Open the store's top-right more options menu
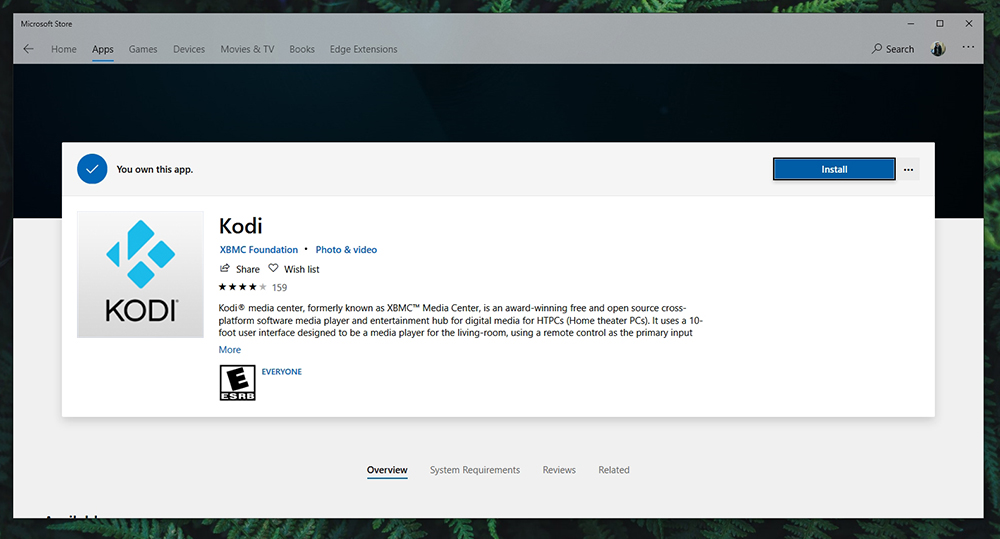The height and width of the screenshot is (539, 1000). [x=968, y=47]
